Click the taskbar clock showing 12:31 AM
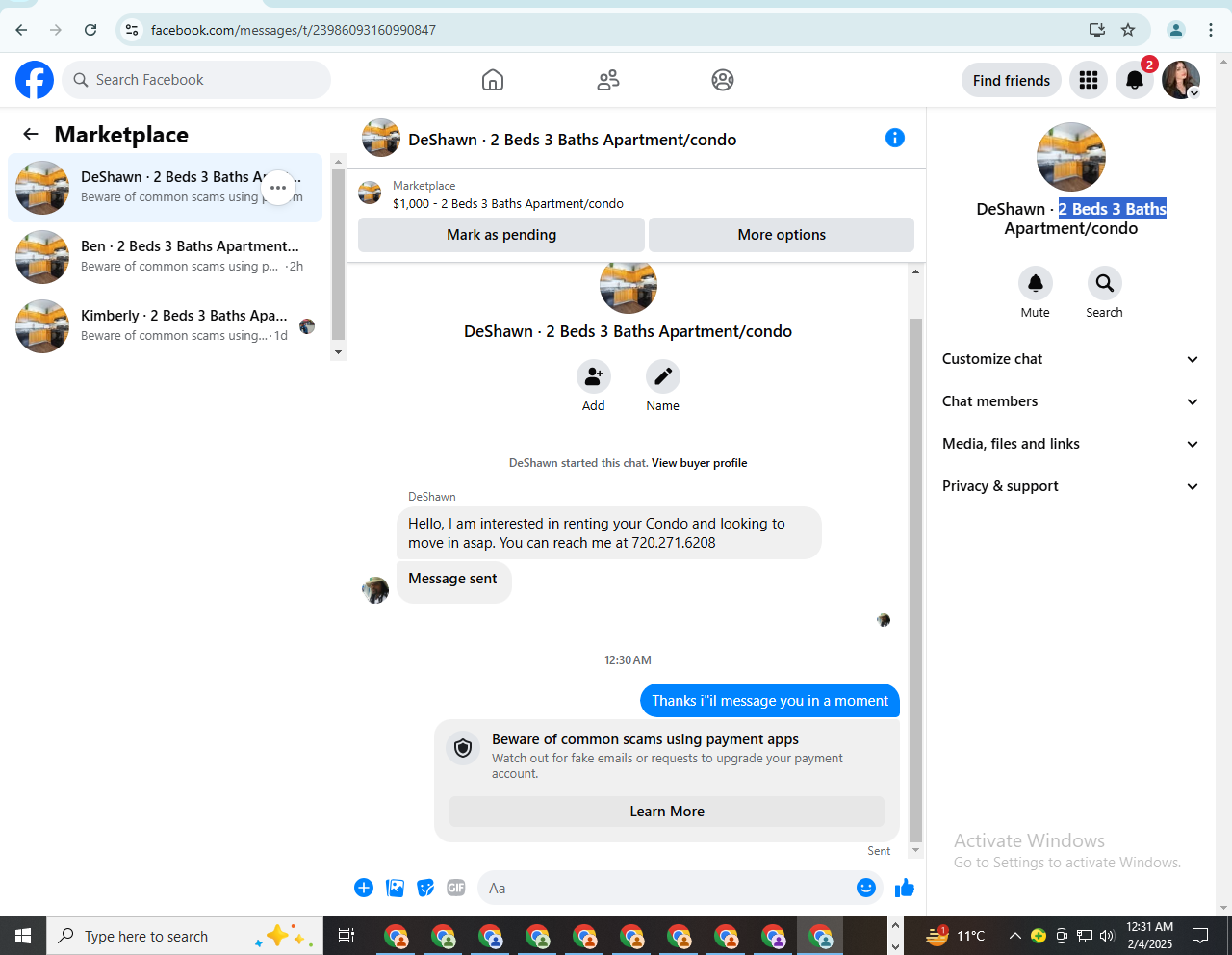1232x955 pixels. point(1150,936)
